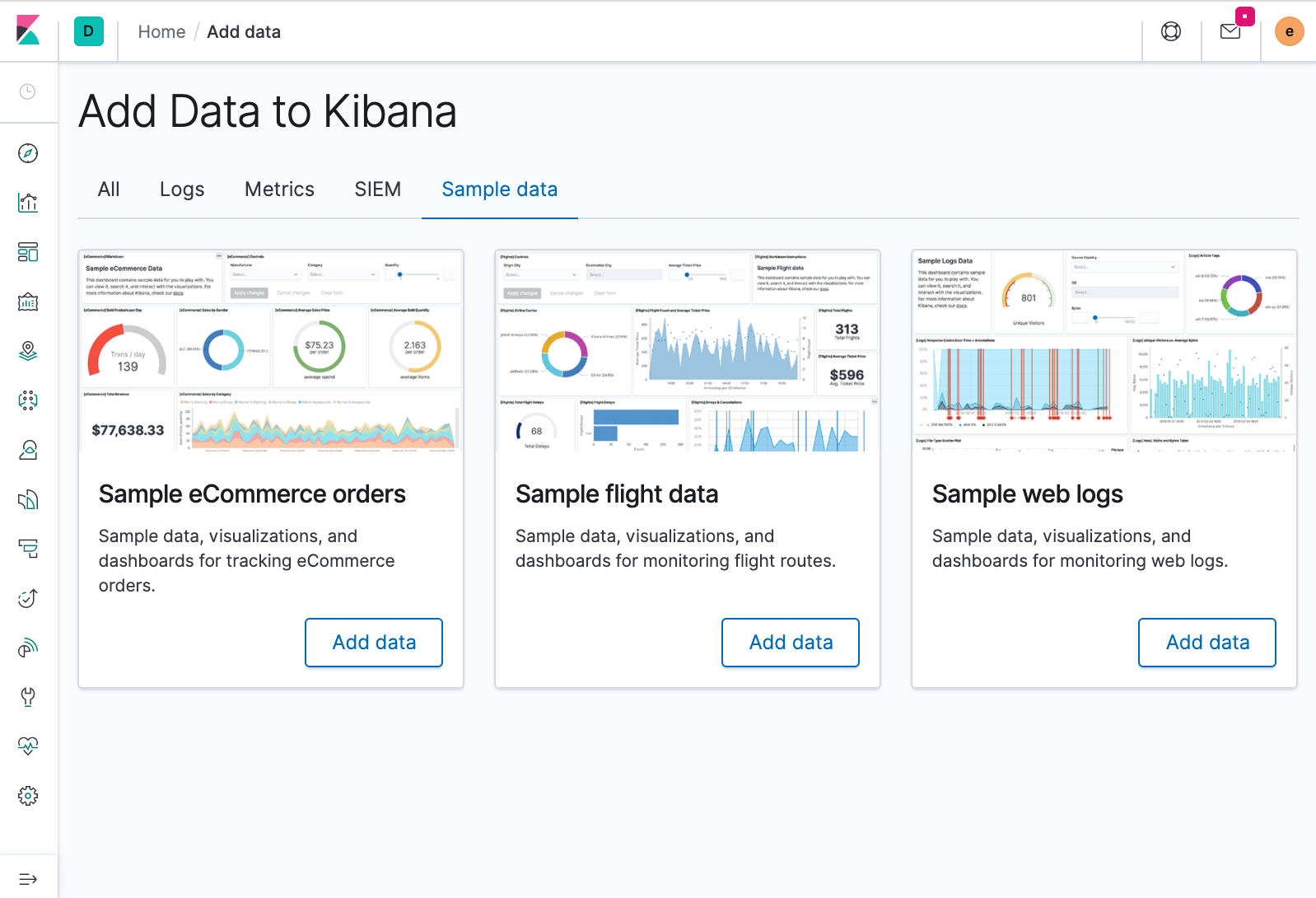Switch to the Logs tab
Image resolution: width=1316 pixels, height=898 pixels.
pyautogui.click(x=182, y=189)
